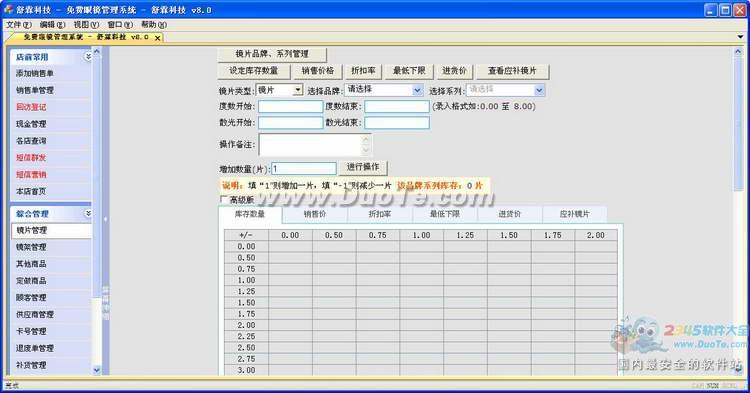Screen dimensions: 750x393
Task: Switch to the 销售价 tab
Action: click(315, 214)
